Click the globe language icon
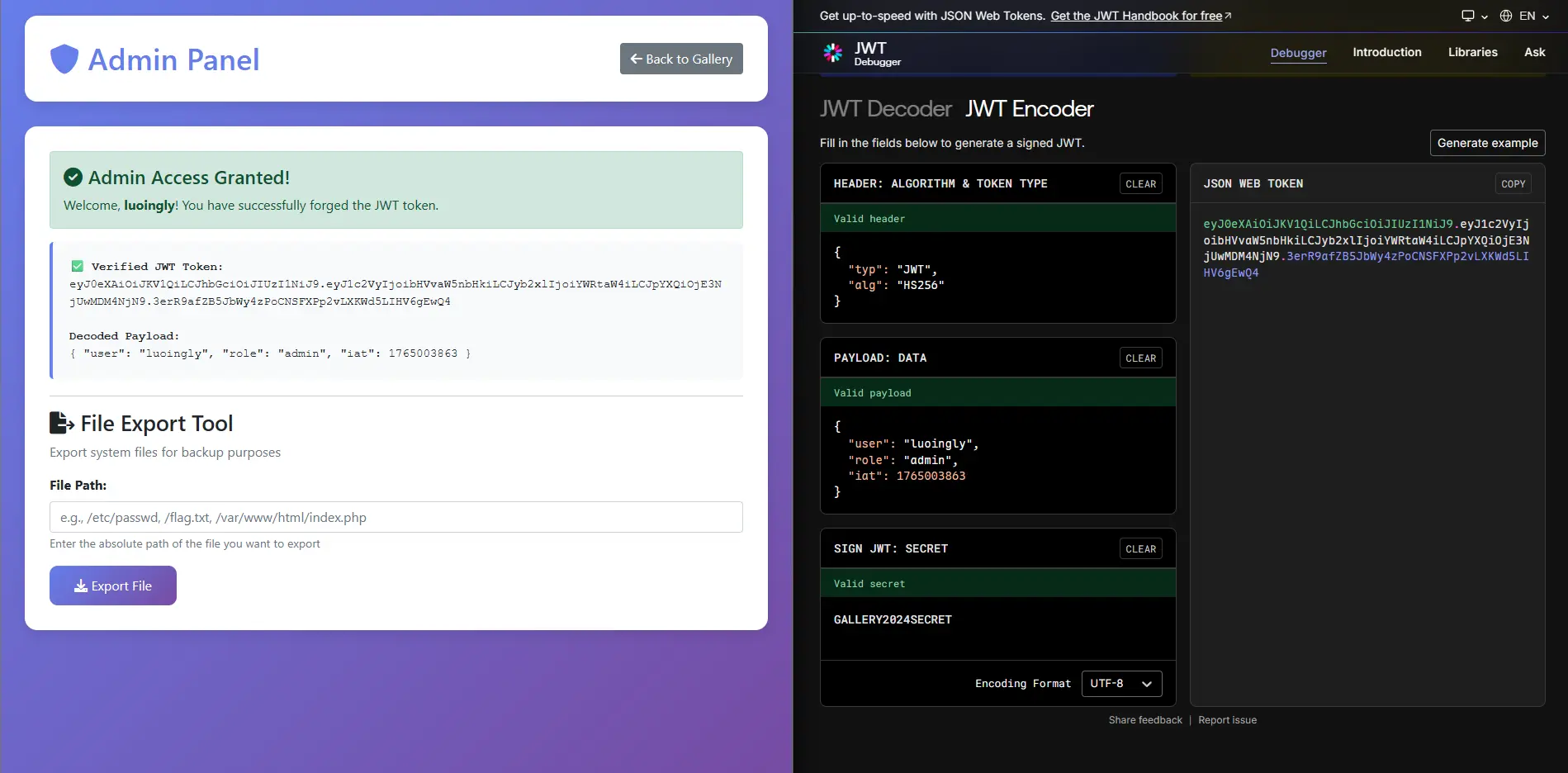The width and height of the screenshot is (1568, 773). coord(1506,16)
